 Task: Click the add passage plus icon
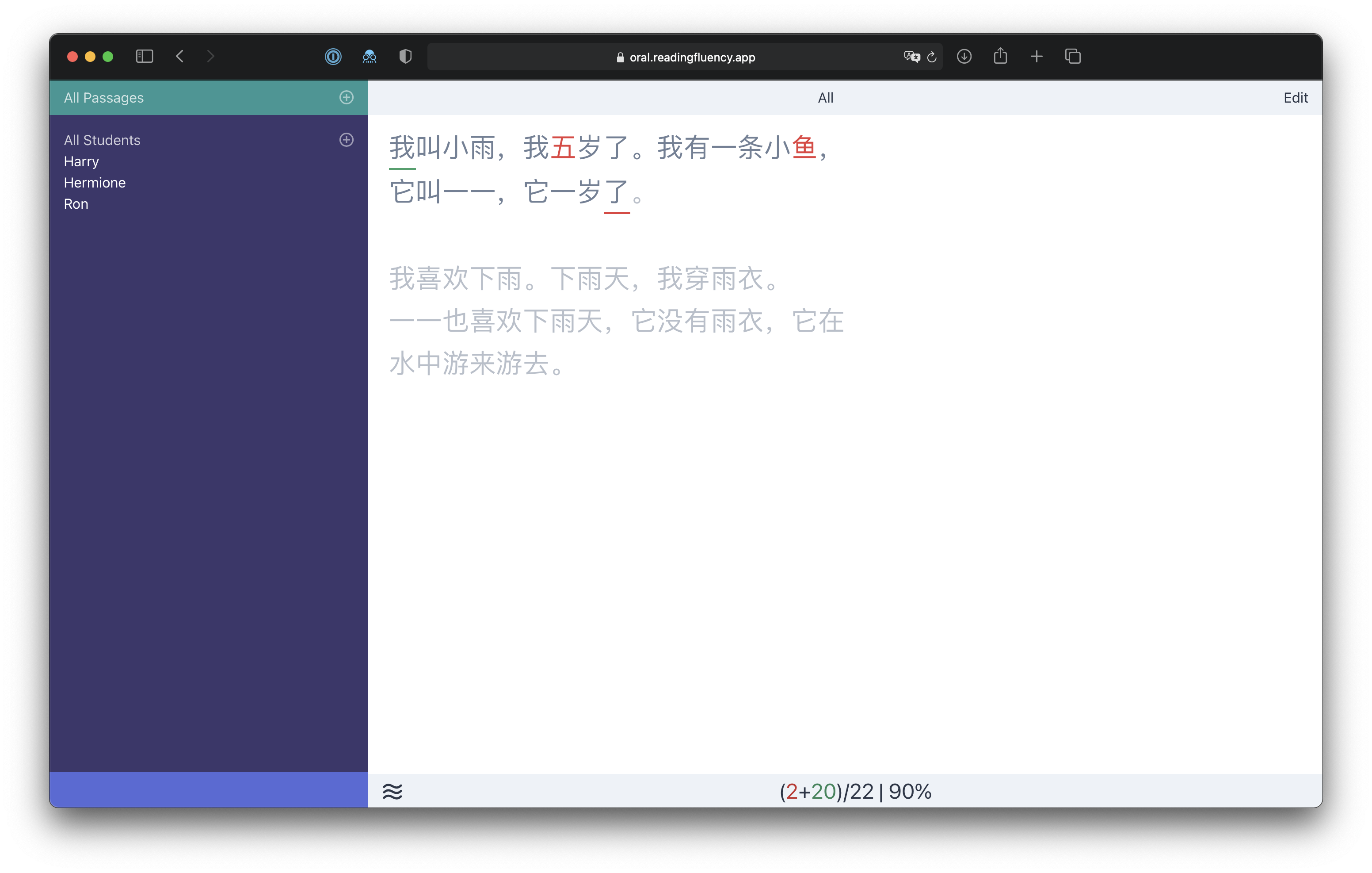tap(346, 97)
